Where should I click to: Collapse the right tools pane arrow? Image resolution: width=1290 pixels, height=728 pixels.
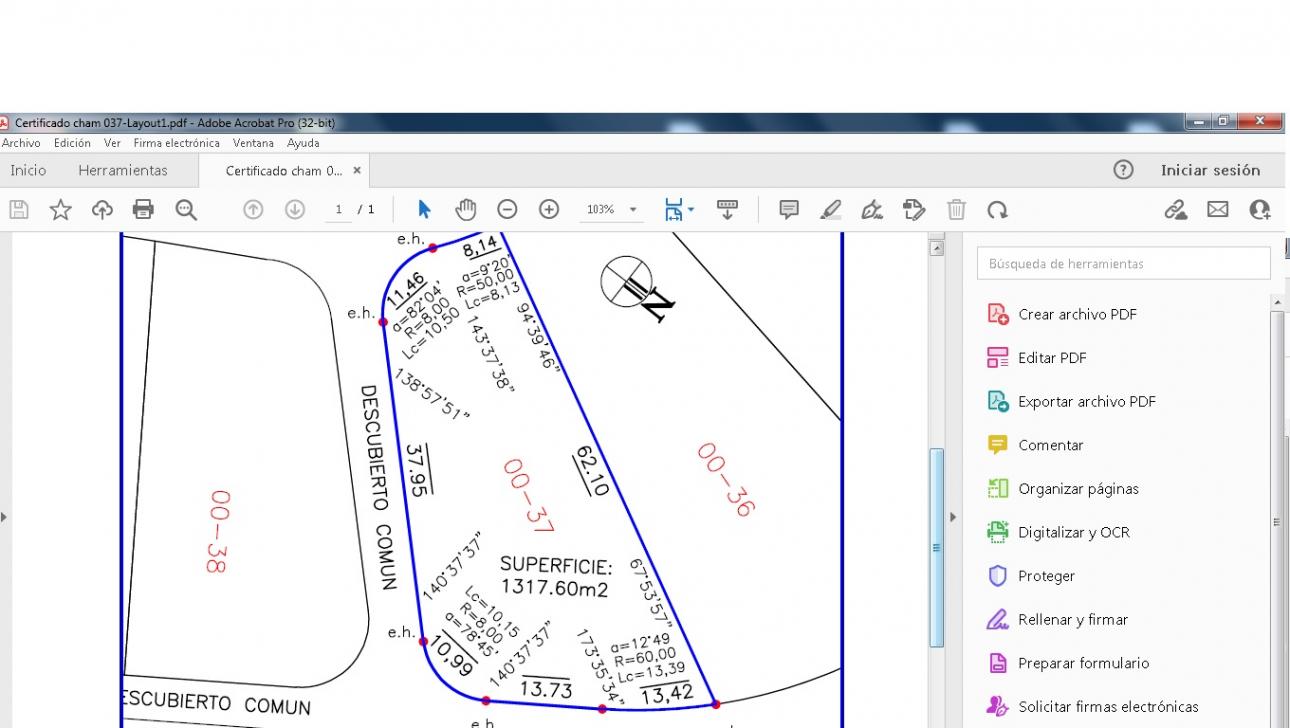point(952,518)
